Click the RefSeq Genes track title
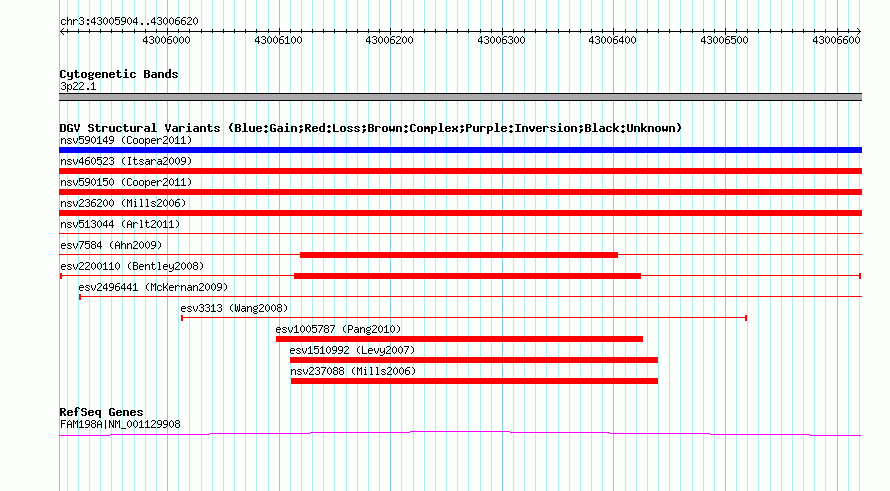 click(101, 412)
